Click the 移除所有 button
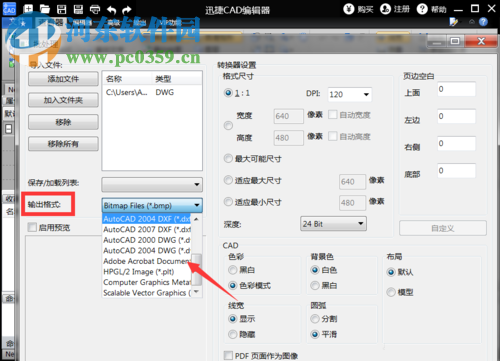The height and width of the screenshot is (361, 500). click(x=63, y=144)
